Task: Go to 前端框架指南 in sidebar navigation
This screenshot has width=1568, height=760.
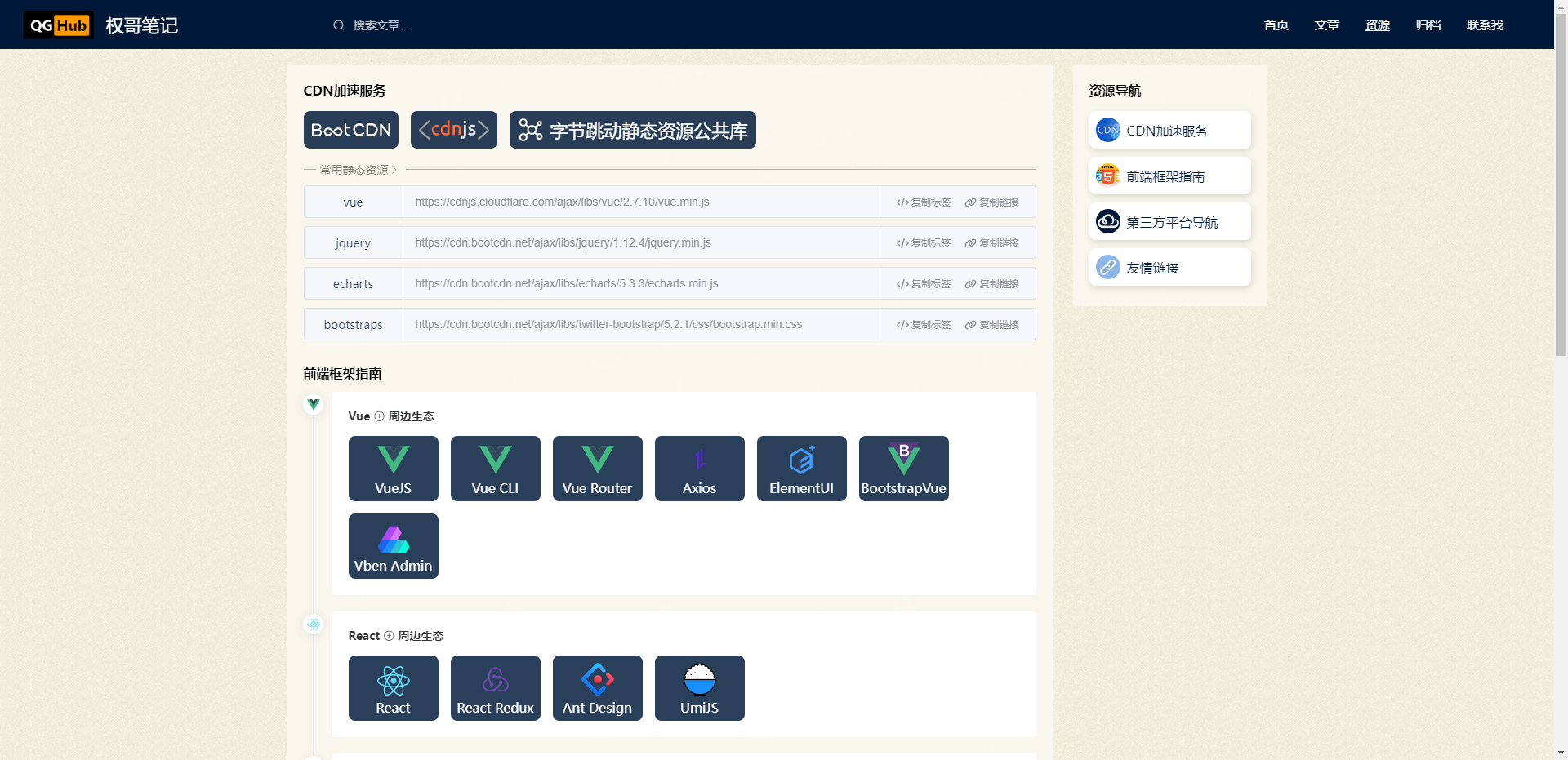Action: click(1169, 176)
